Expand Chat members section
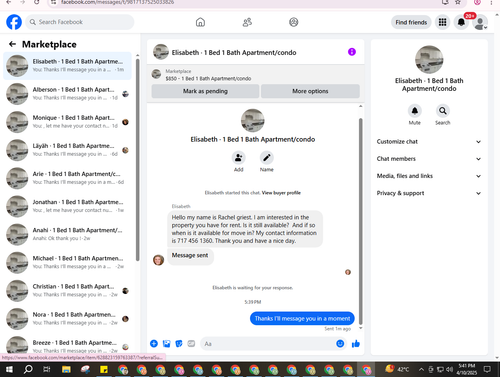Screen dimensions: 500x377 (x=429, y=159)
